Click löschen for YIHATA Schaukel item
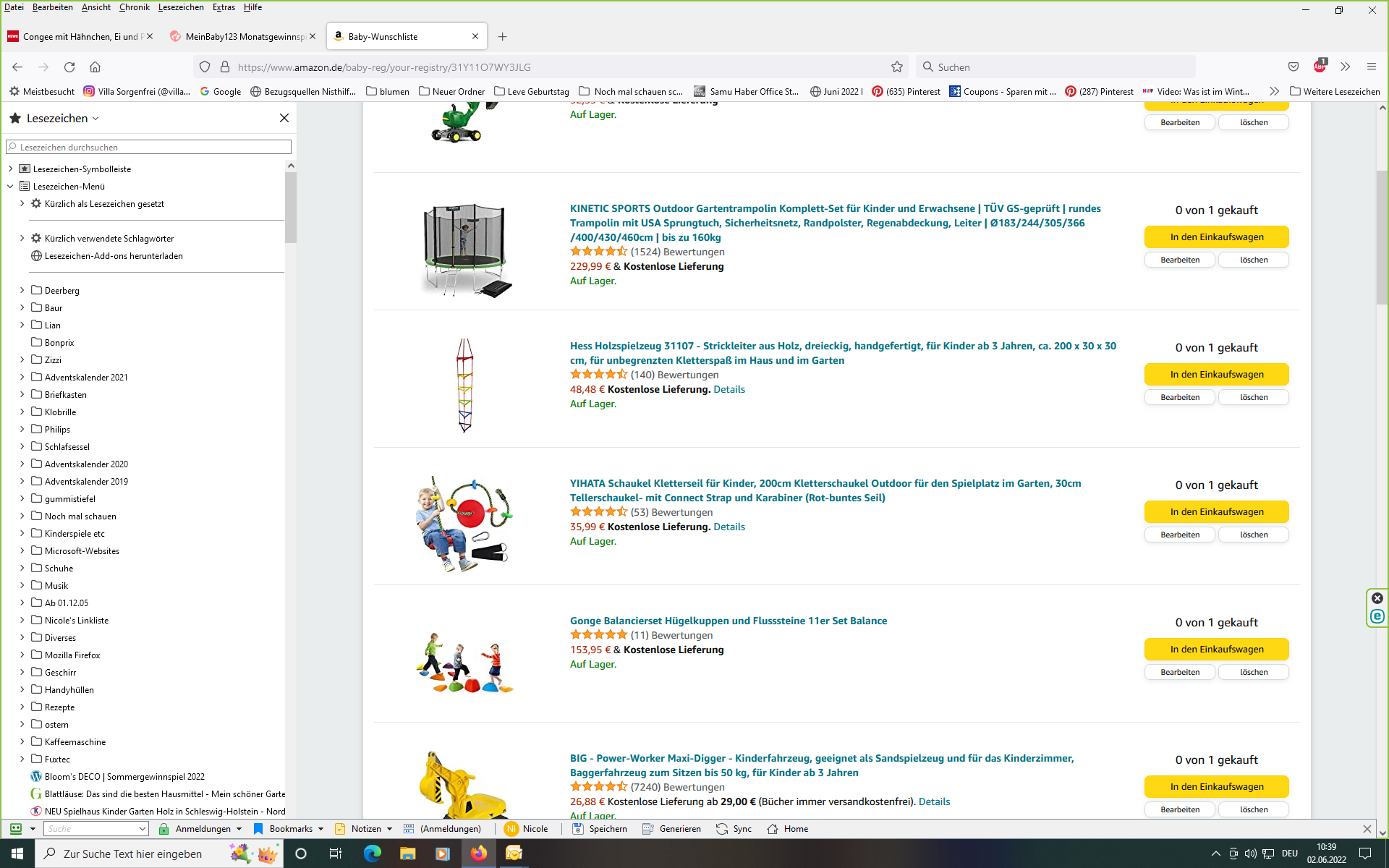This screenshot has height=868, width=1389. tap(1254, 535)
